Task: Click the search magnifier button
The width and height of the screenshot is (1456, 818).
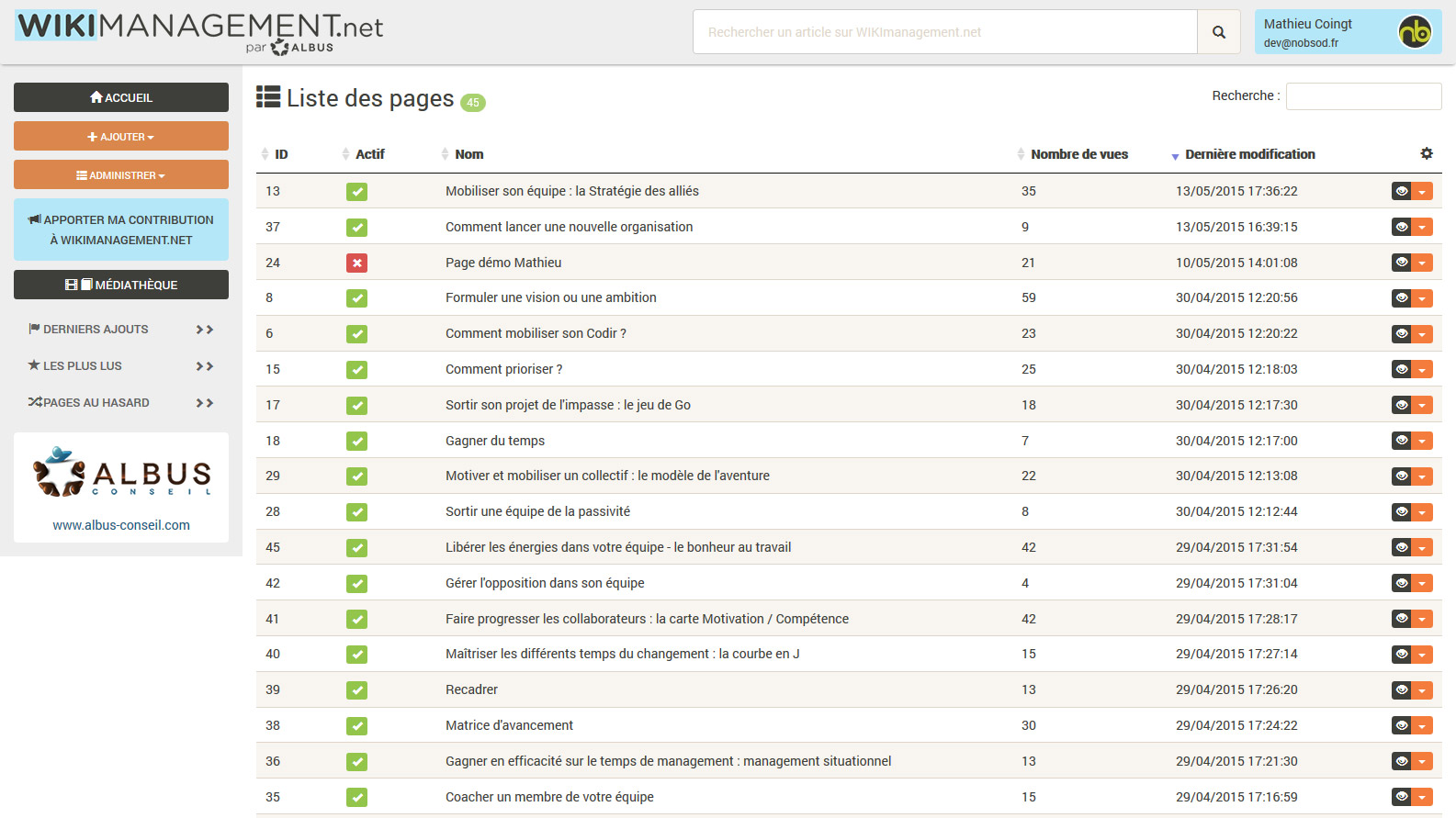Action: (1219, 32)
